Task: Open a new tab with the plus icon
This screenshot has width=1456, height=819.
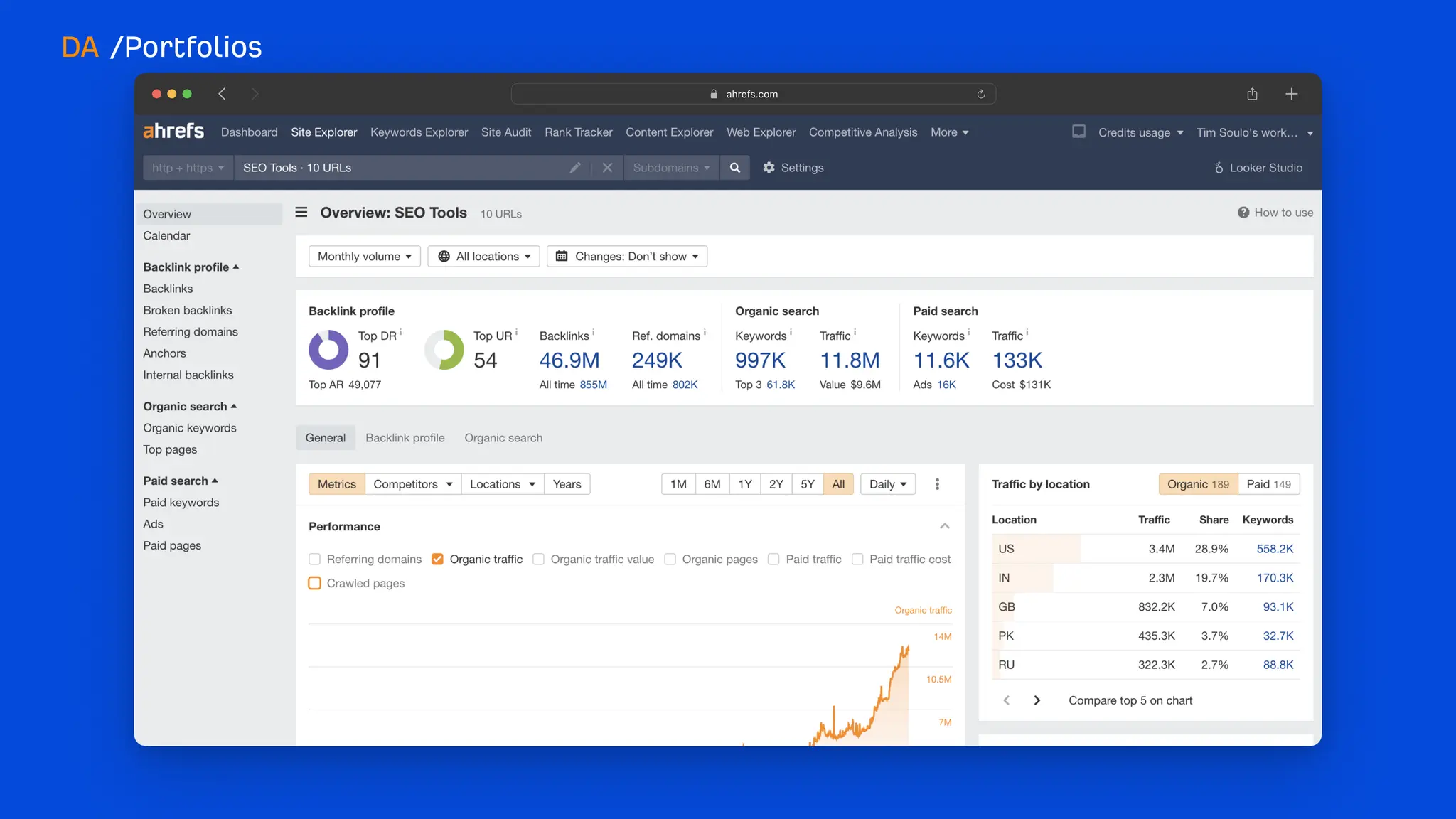Action: pos(1292,94)
